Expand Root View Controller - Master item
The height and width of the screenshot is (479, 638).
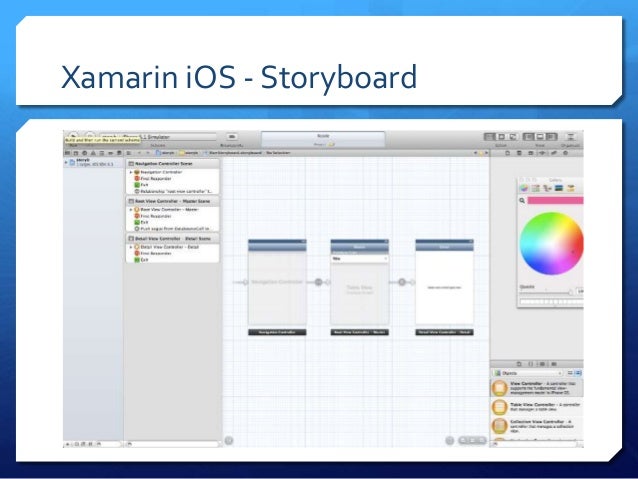tap(131, 210)
